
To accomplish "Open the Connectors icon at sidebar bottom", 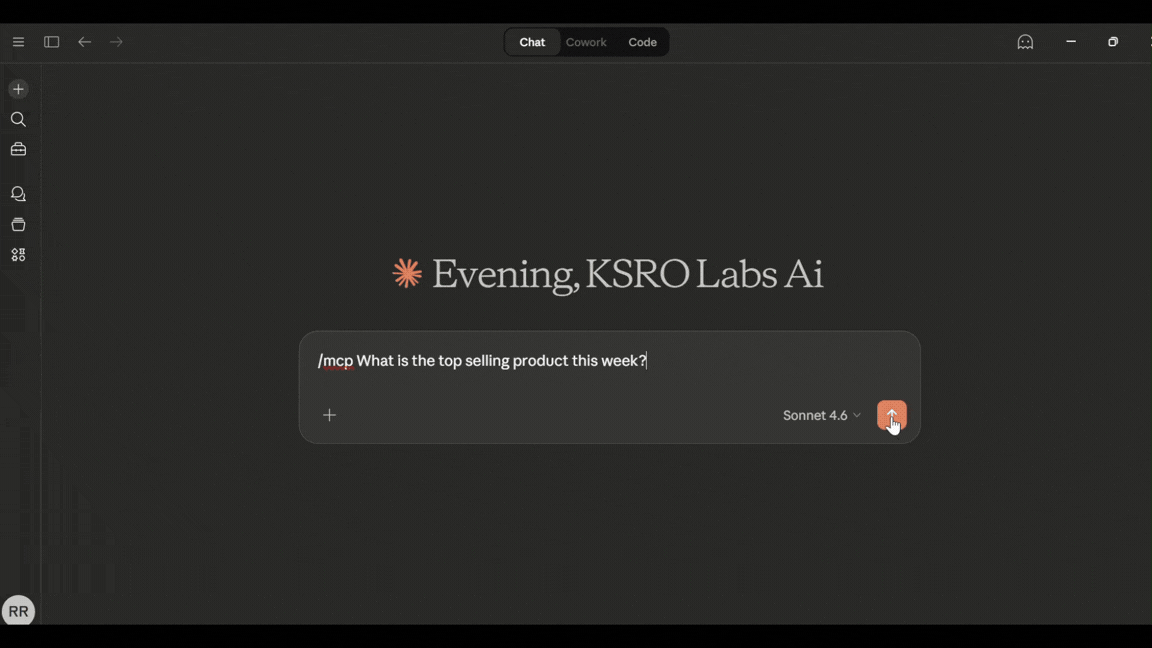I will tap(18, 254).
